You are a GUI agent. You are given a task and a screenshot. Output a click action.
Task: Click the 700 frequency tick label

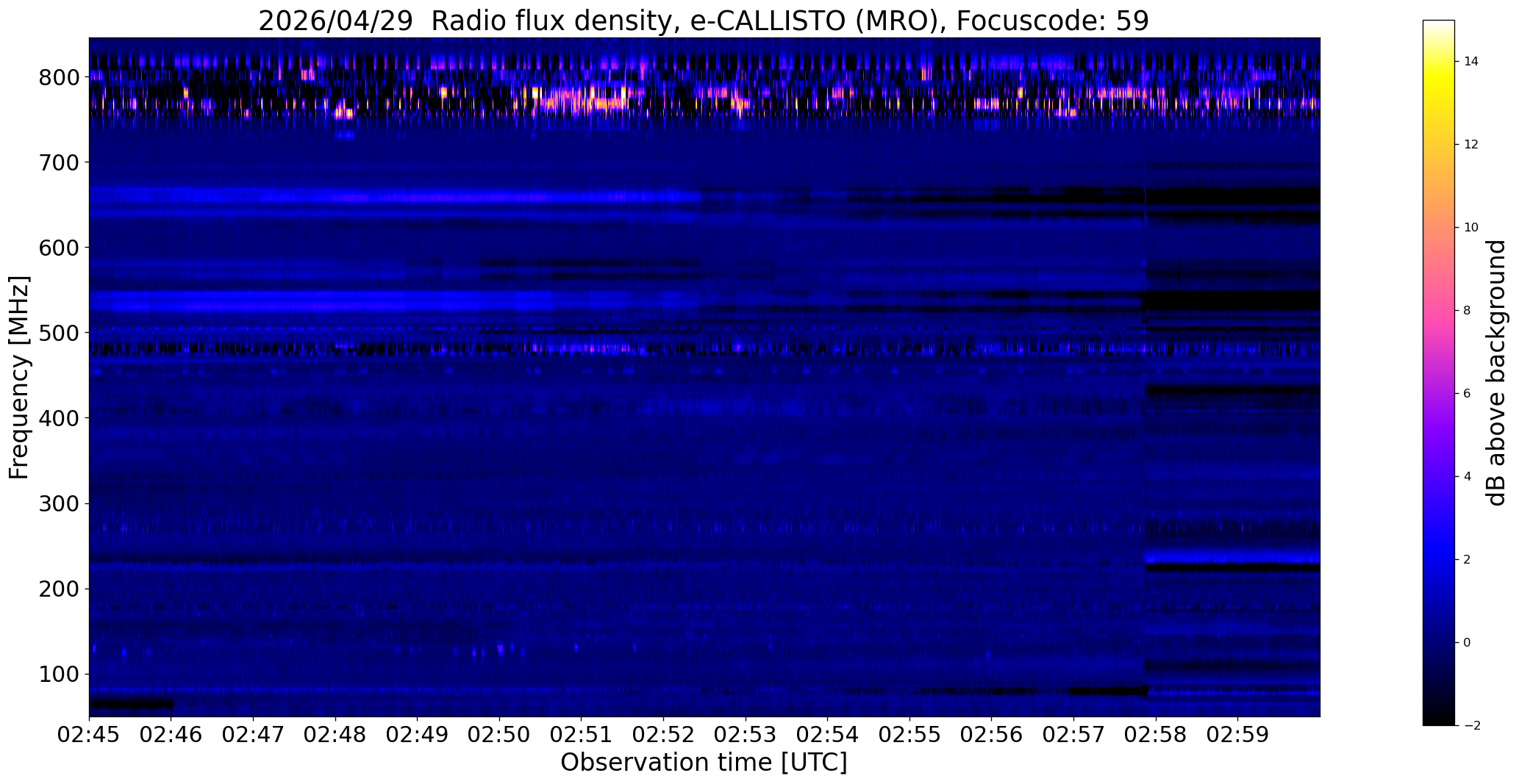click(x=59, y=162)
